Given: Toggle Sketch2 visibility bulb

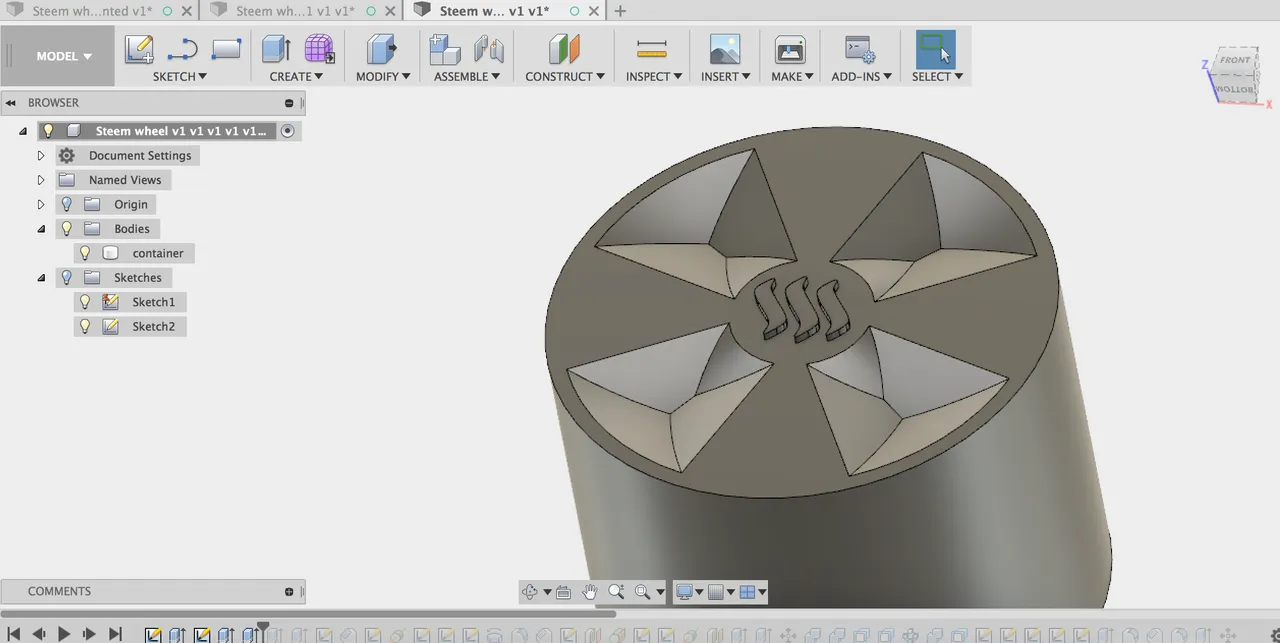Looking at the screenshot, I should (x=85, y=326).
